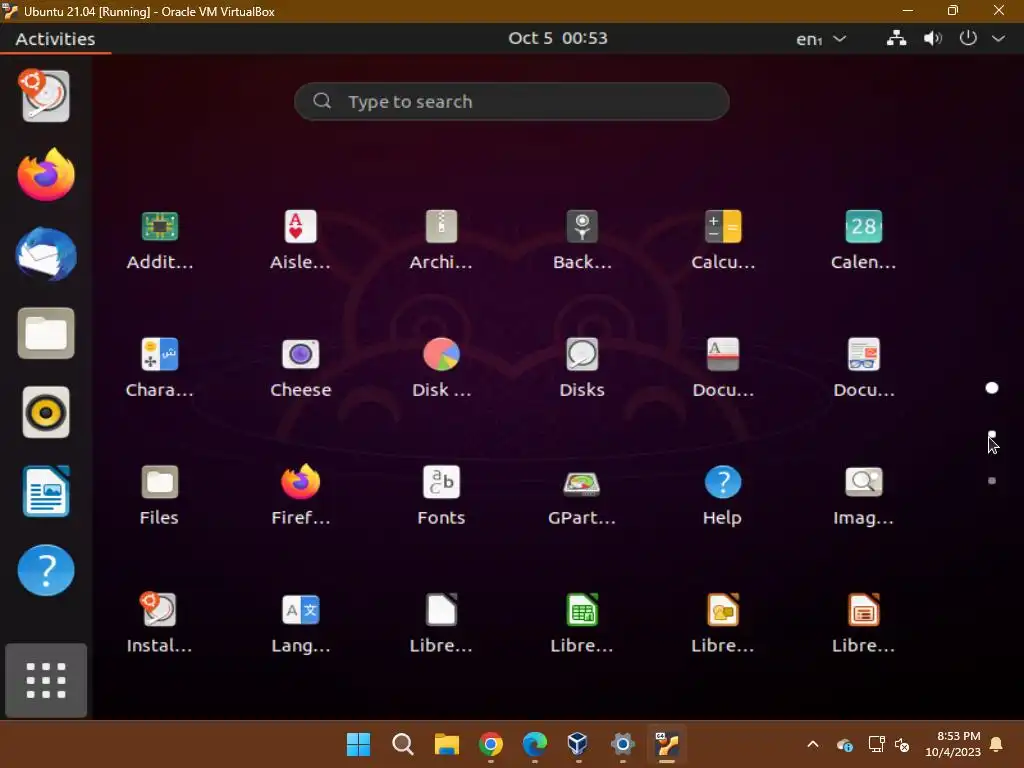Viewport: 1024px width, 768px height.
Task: Open Disk Usage Analyzer pie chart icon
Action: (441, 368)
